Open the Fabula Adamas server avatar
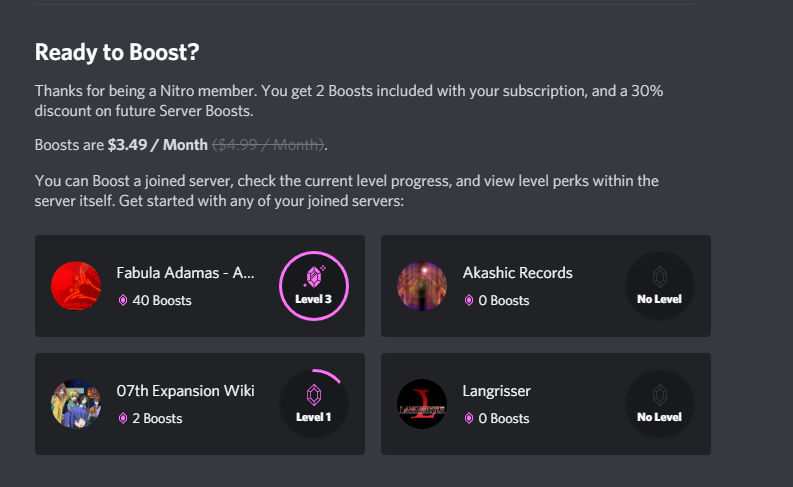 pyautogui.click(x=76, y=286)
